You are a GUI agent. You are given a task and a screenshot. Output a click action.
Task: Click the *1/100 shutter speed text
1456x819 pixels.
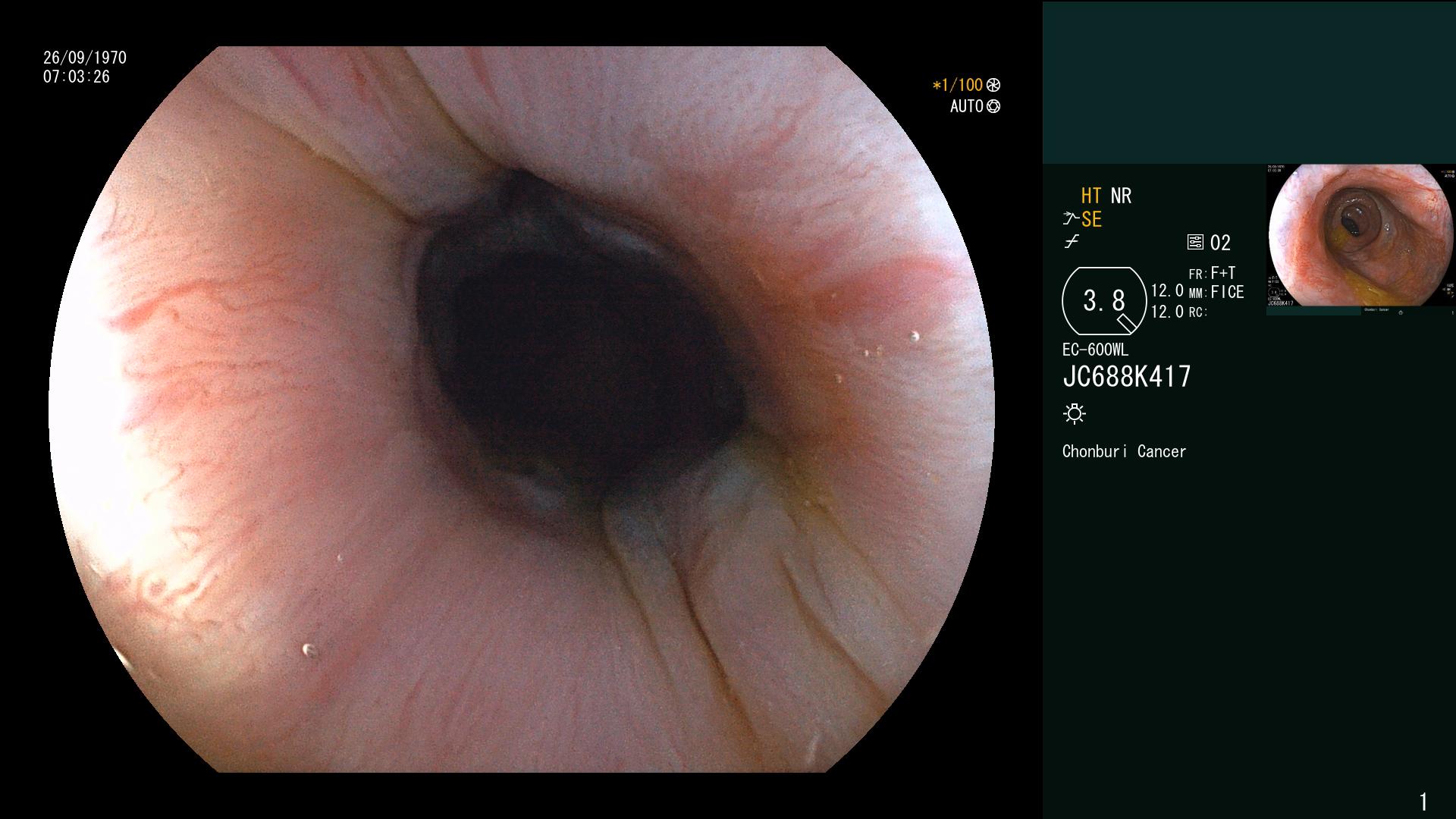click(x=957, y=86)
